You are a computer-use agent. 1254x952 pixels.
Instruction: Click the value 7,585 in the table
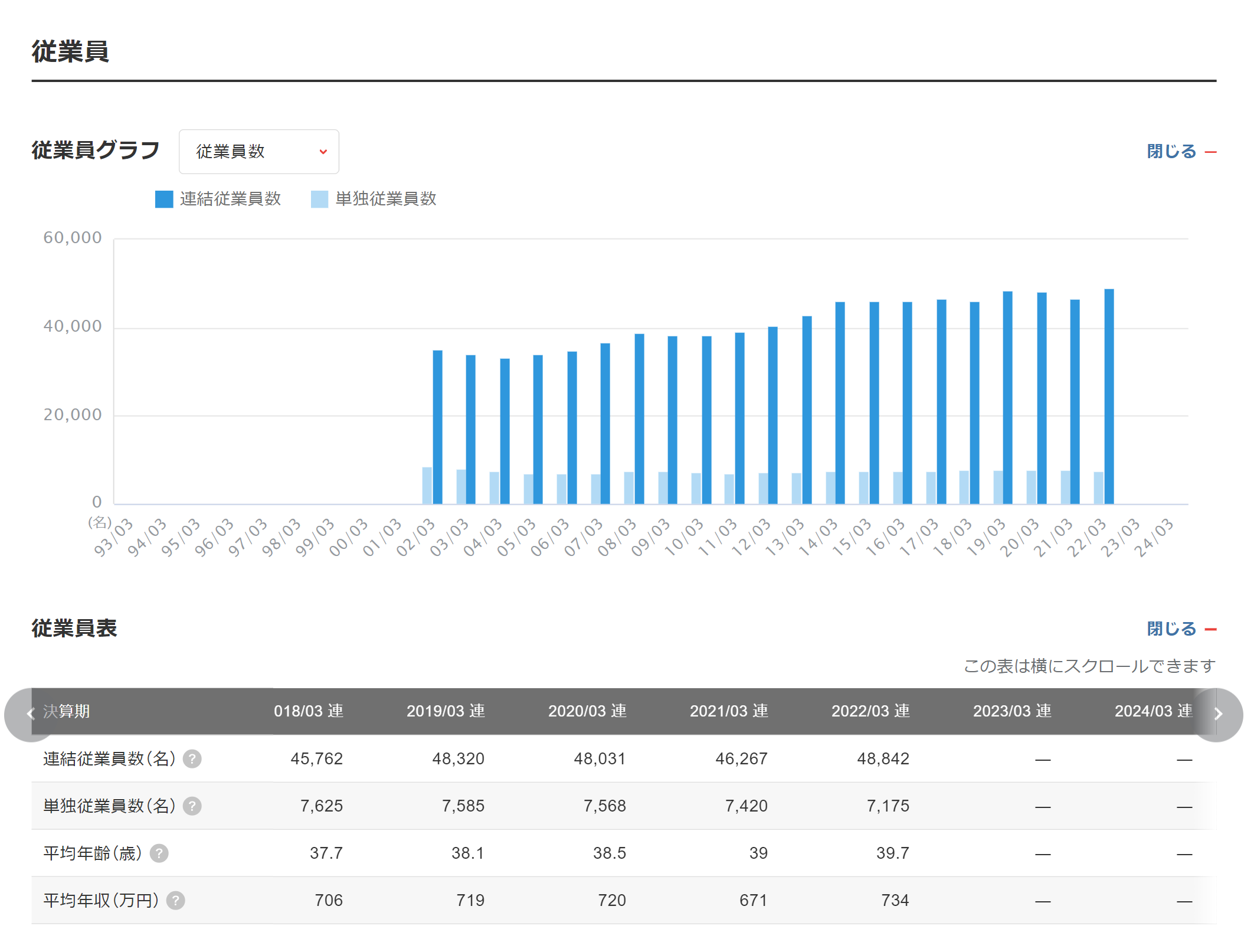pos(463,806)
